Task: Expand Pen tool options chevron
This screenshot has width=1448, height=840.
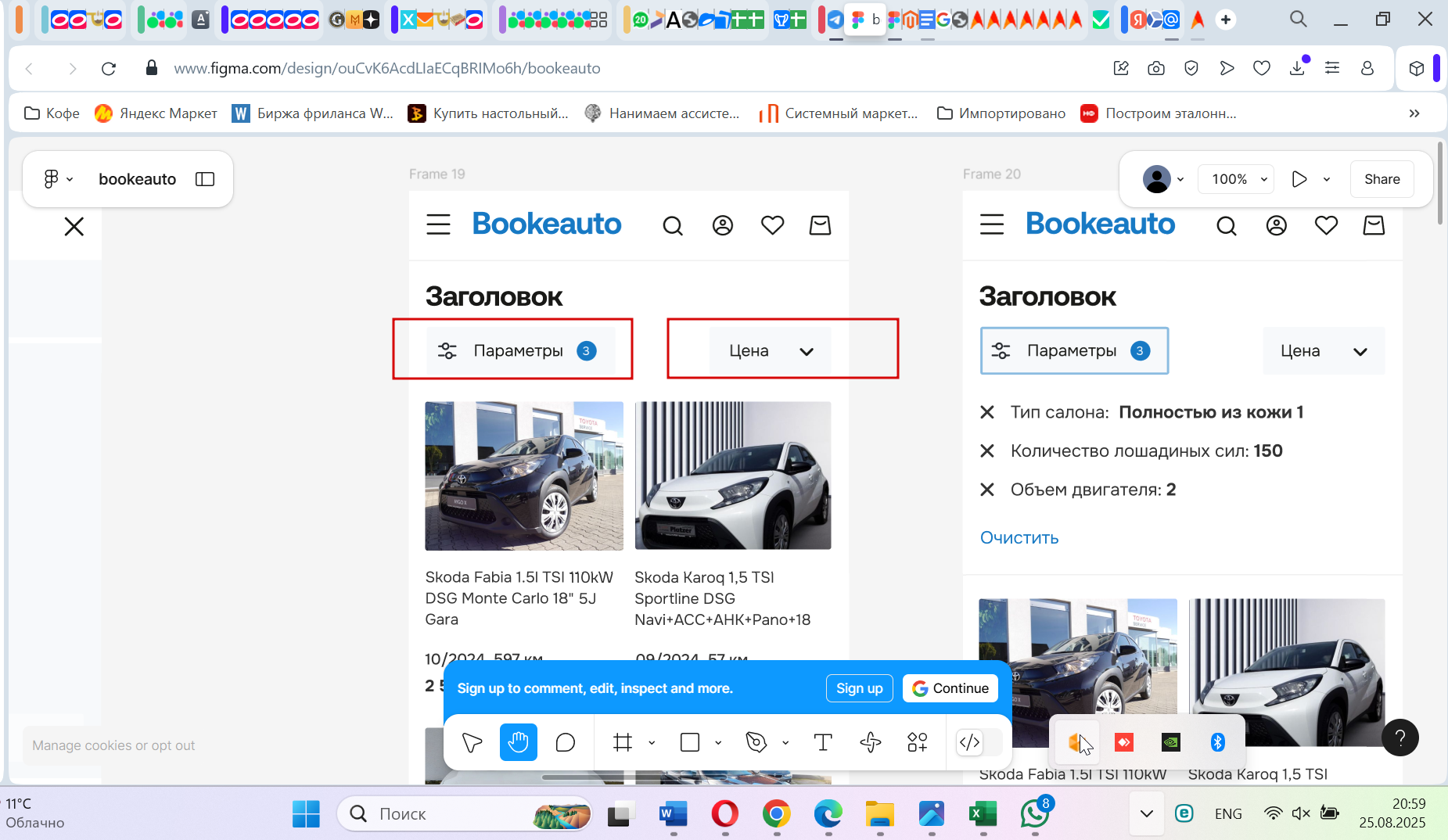Action: click(x=785, y=743)
